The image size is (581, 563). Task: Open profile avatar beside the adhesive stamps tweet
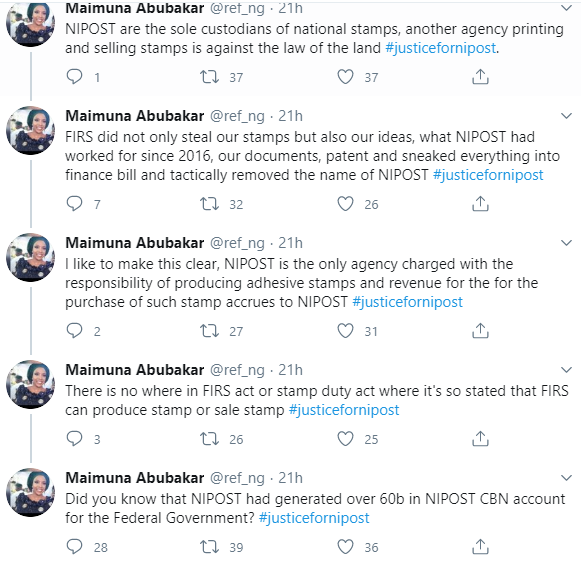click(30, 257)
